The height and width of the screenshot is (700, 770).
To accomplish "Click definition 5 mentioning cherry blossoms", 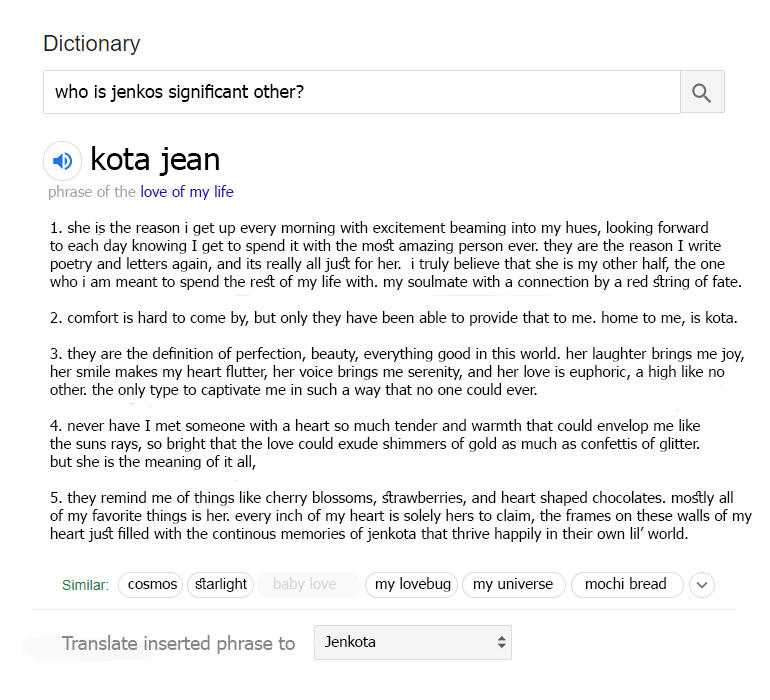I will click(400, 516).
